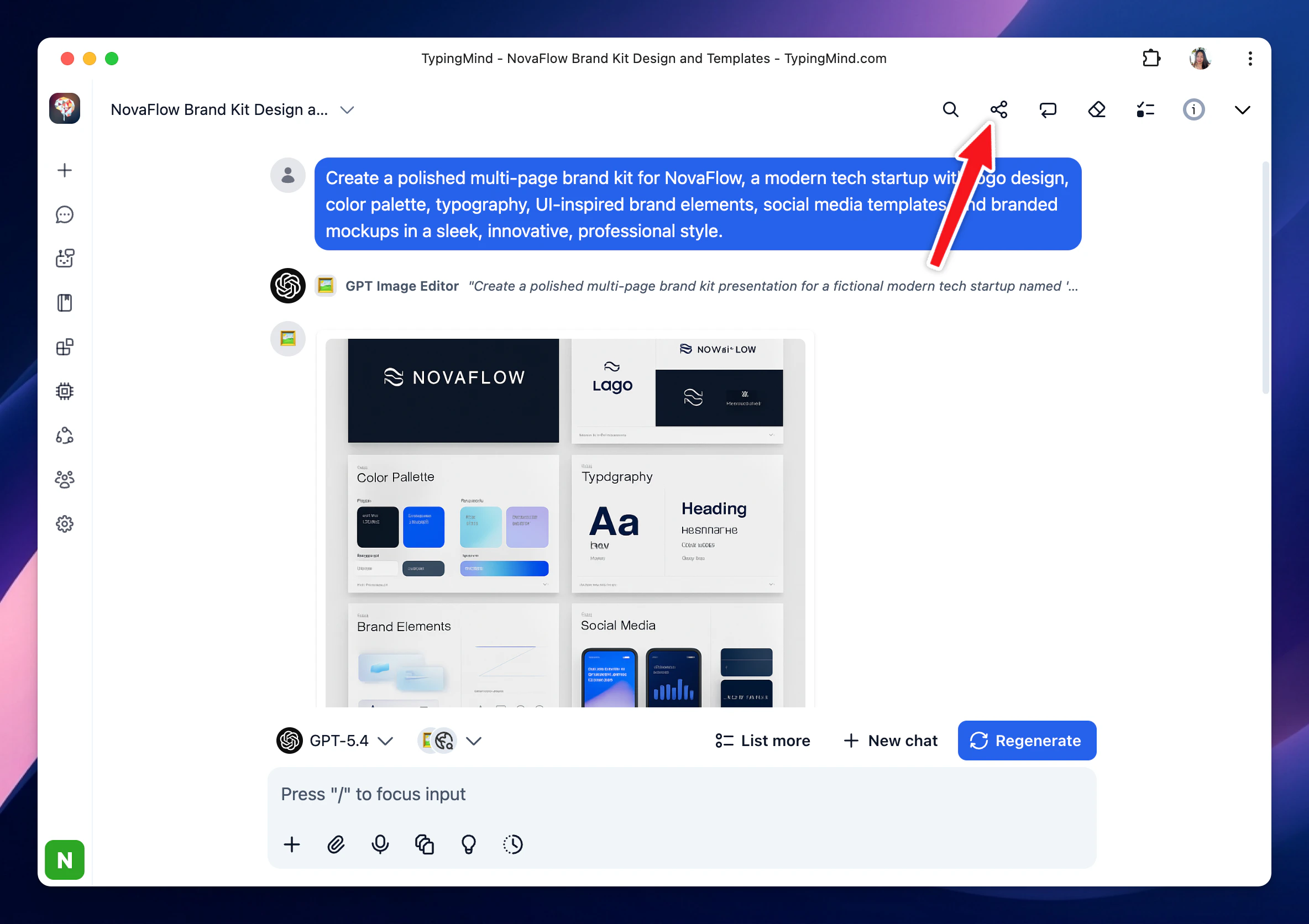Click the extensions puzzle icon in title bar
The image size is (1309, 924).
pos(1151,58)
